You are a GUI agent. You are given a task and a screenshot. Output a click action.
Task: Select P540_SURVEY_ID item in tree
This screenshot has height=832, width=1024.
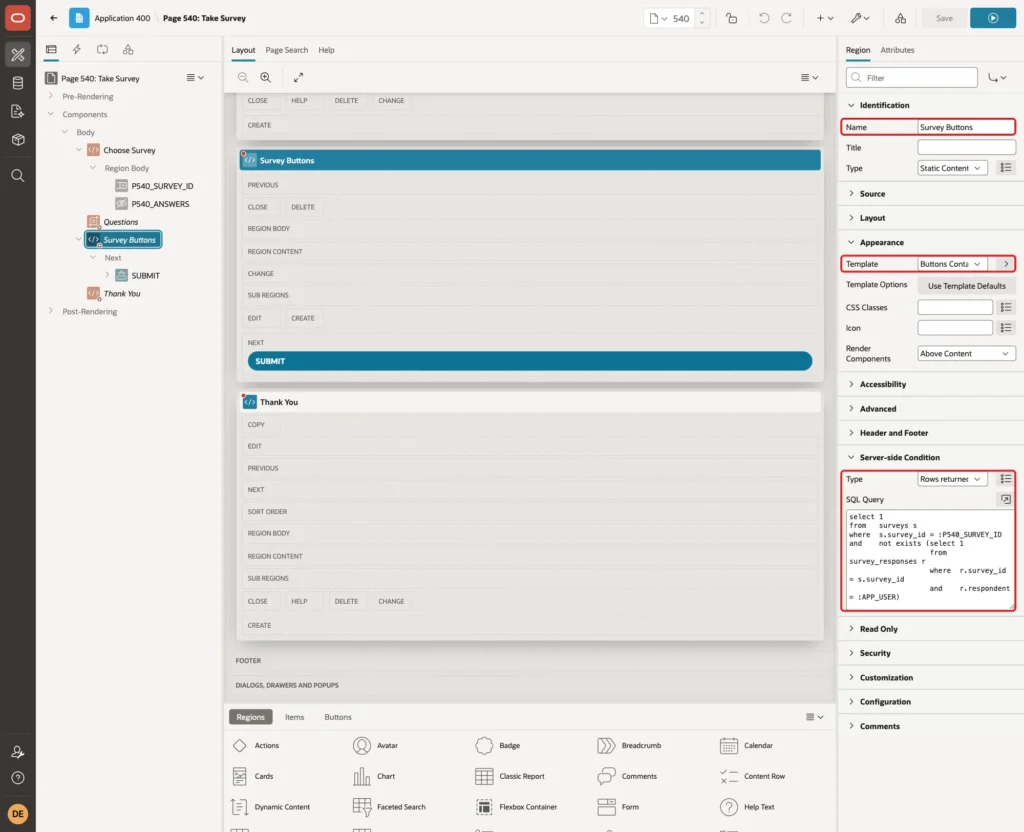click(162, 186)
